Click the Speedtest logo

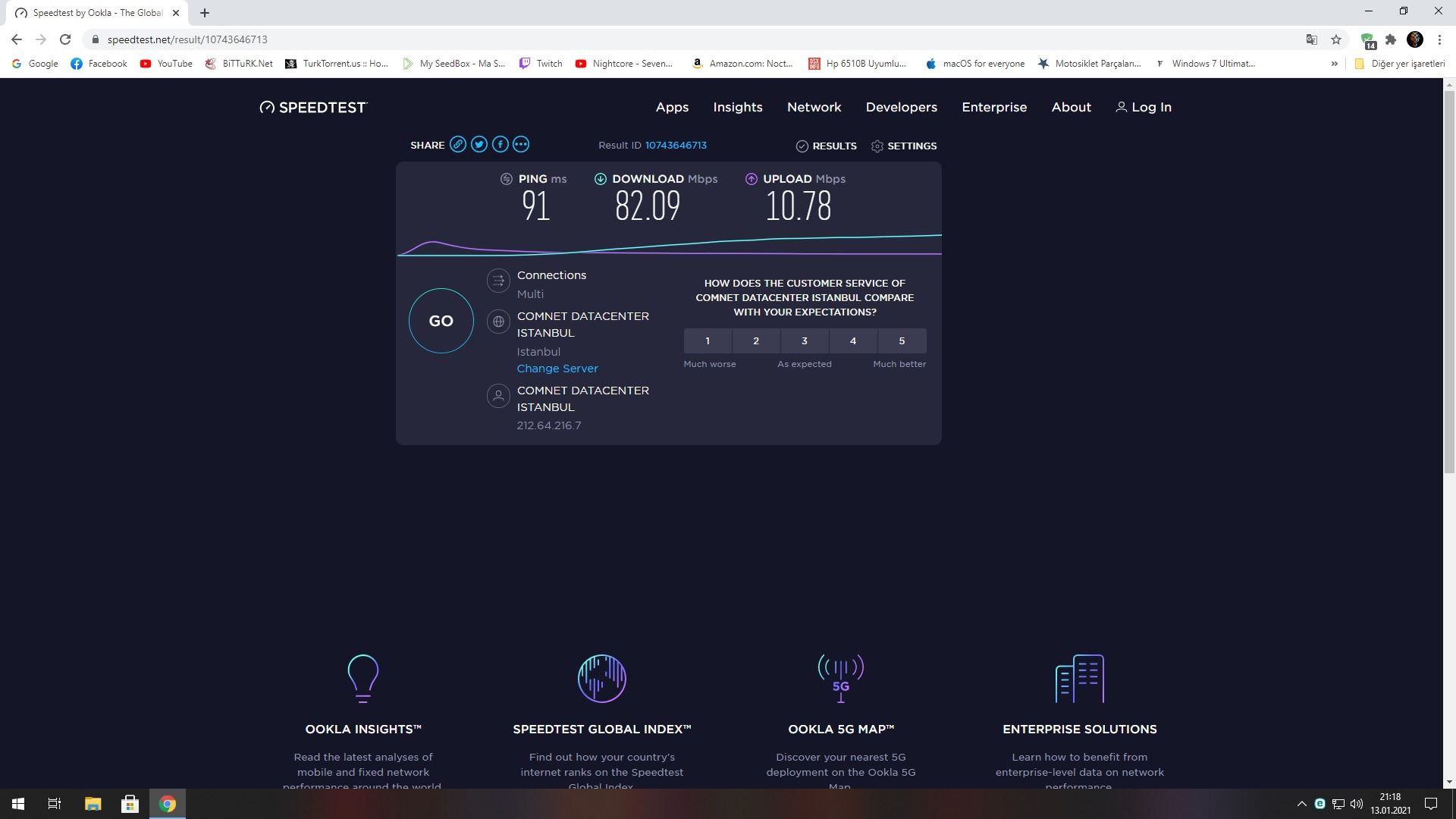313,107
